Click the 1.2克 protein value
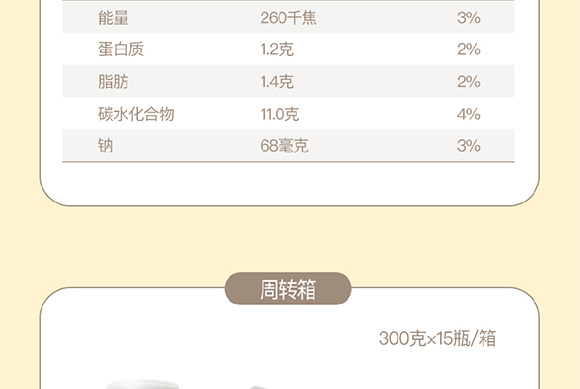Screen dimensions: 580x389 [277, 49]
